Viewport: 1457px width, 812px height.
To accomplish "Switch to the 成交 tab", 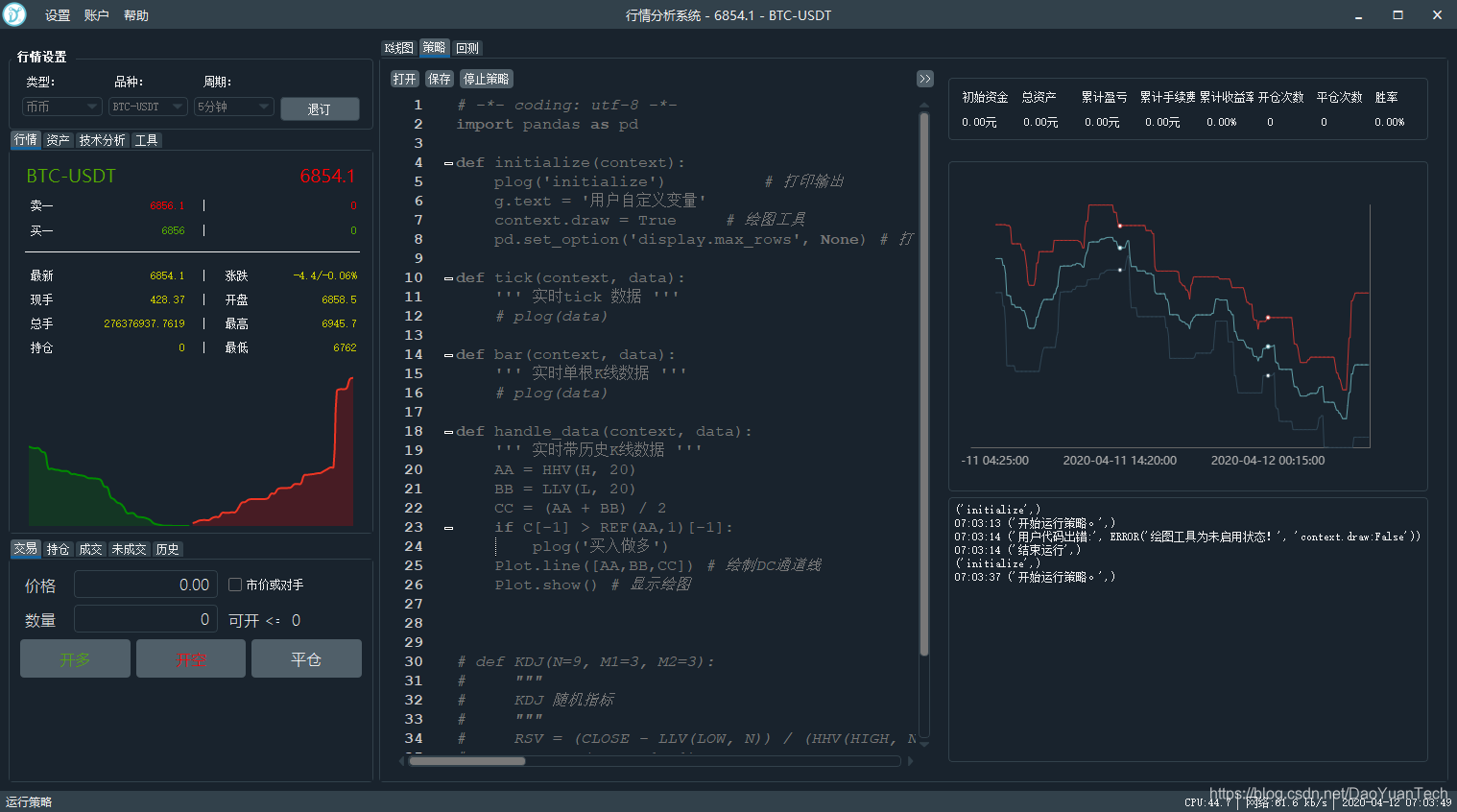I will click(x=90, y=549).
